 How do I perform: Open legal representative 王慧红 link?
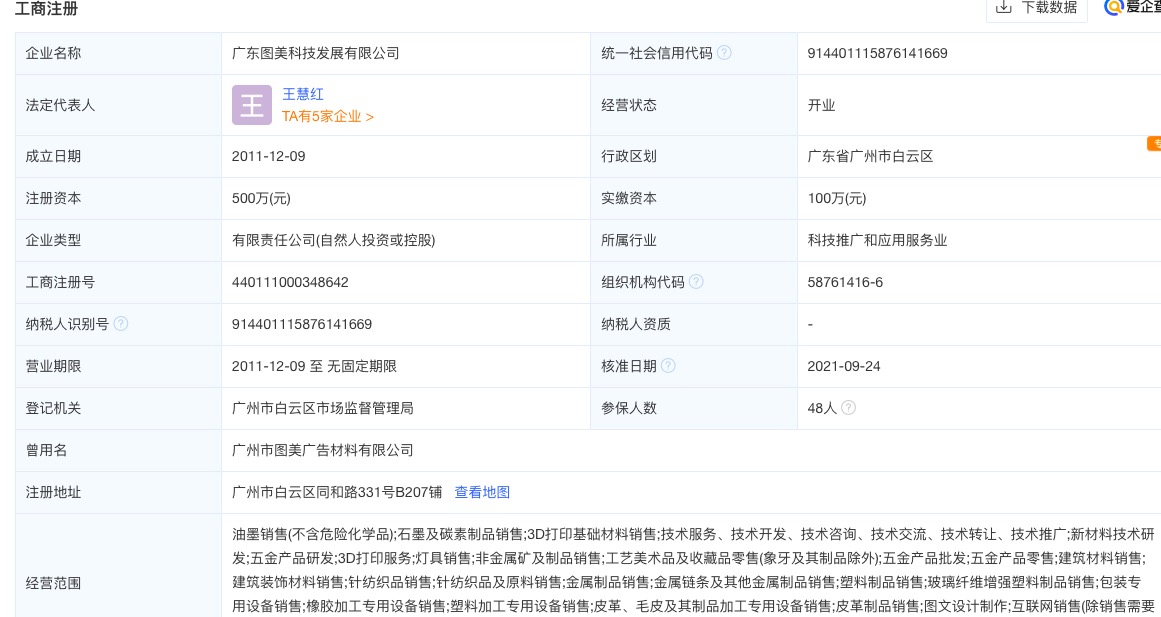point(303,94)
